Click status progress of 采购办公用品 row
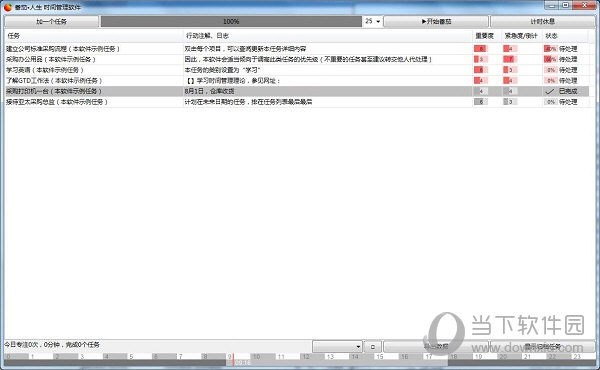The image size is (600, 370). [550, 60]
